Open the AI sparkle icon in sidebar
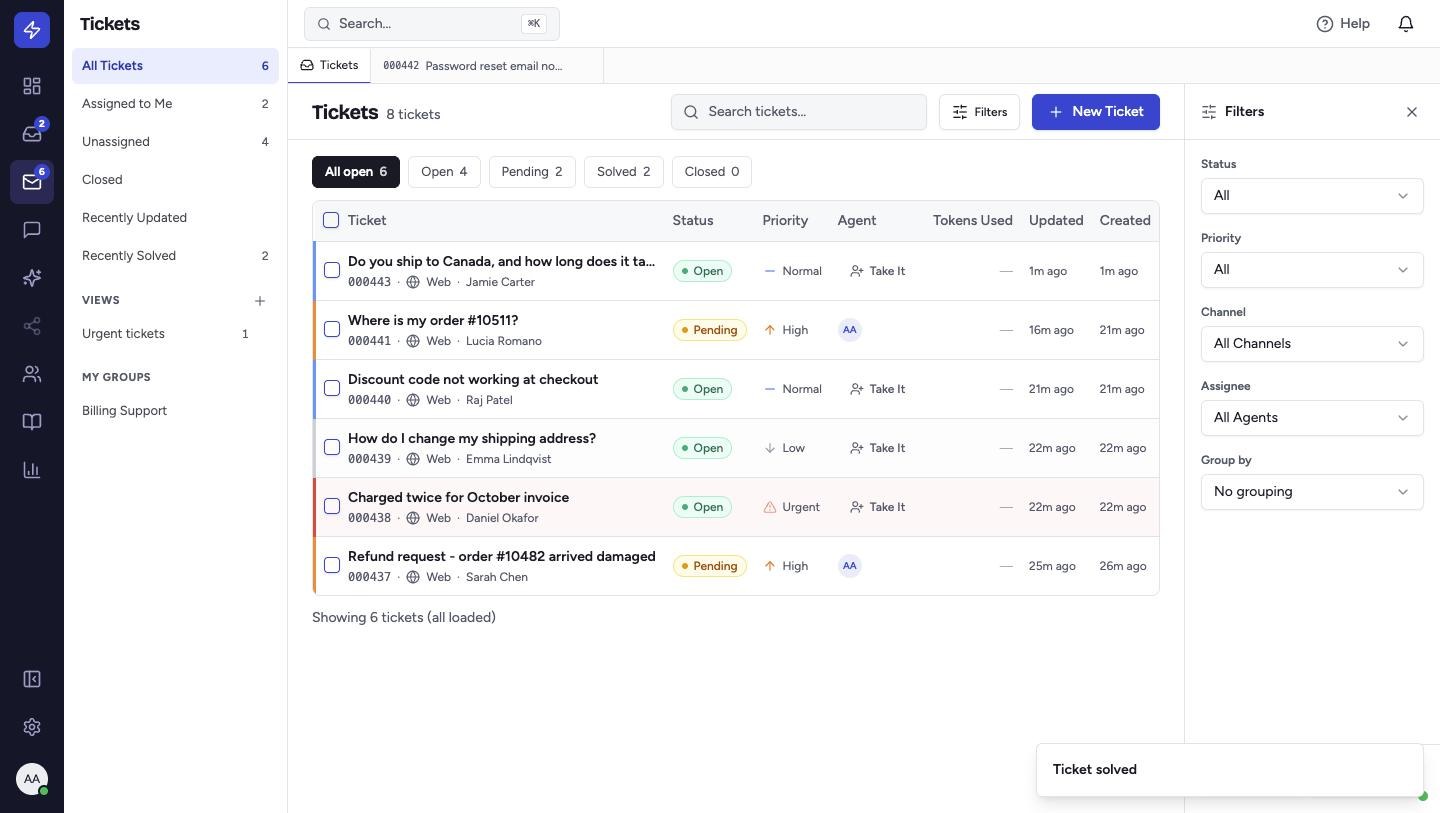Screen dimensions: 1440x813 click(x=32, y=278)
